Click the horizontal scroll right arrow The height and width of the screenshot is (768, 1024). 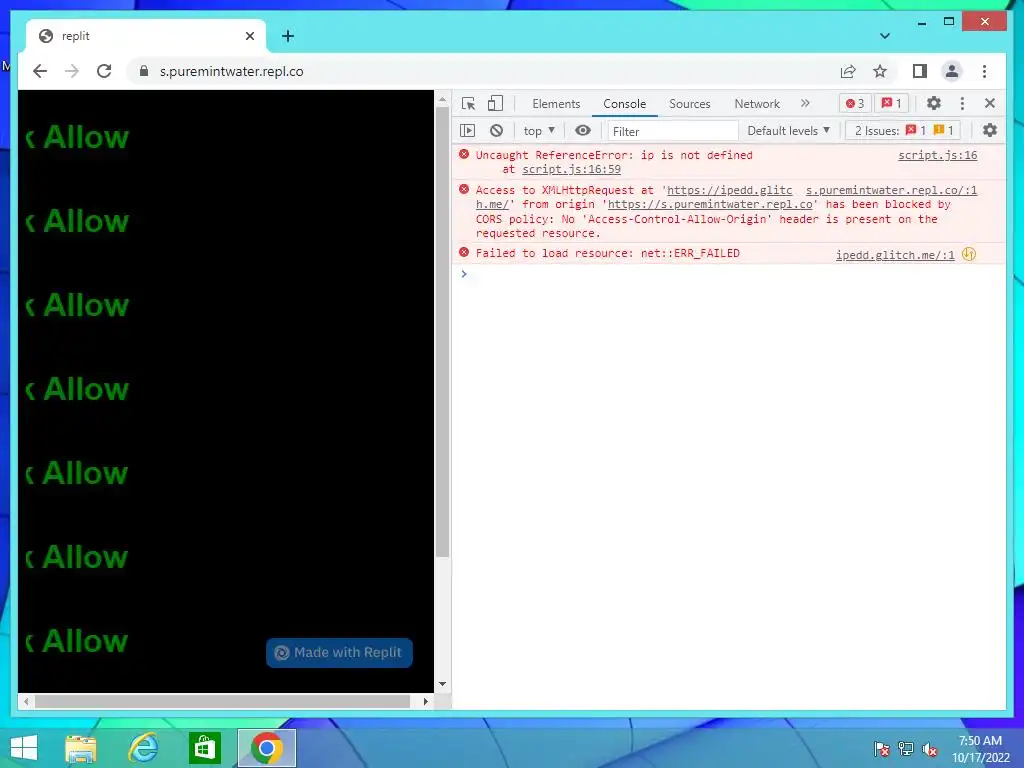click(426, 701)
